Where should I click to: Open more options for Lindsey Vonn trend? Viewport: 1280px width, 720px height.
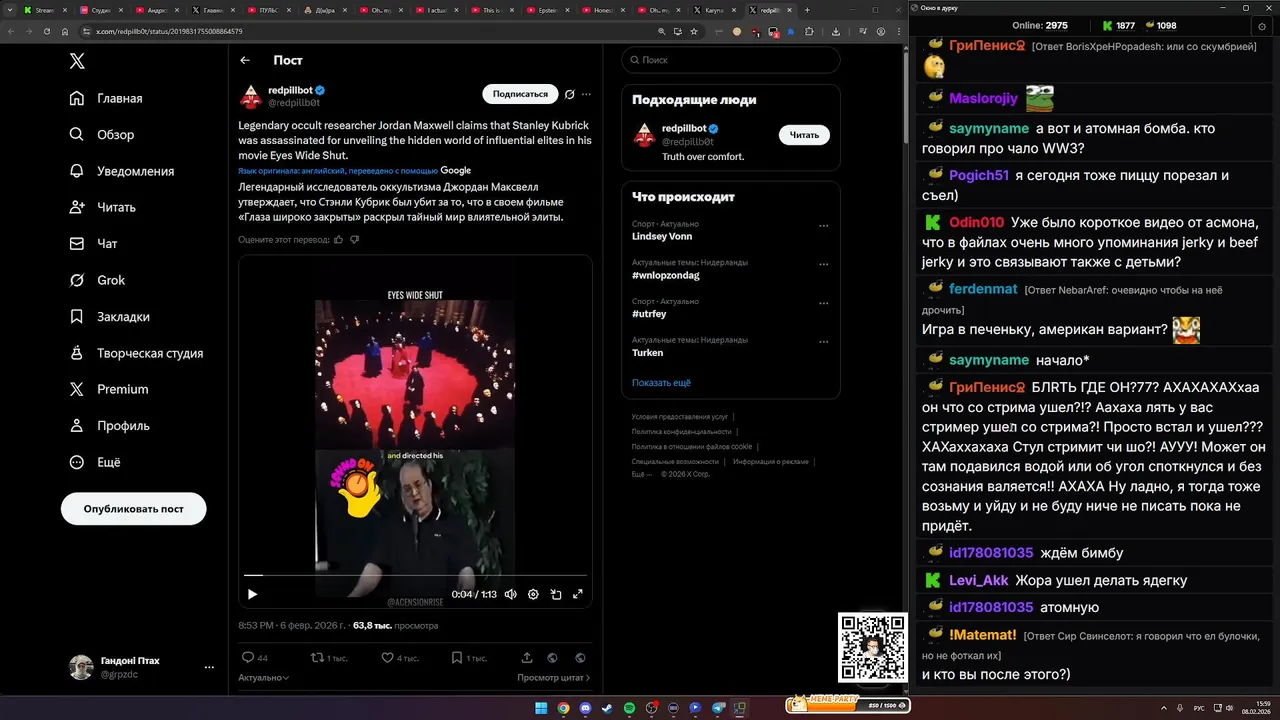(x=824, y=226)
